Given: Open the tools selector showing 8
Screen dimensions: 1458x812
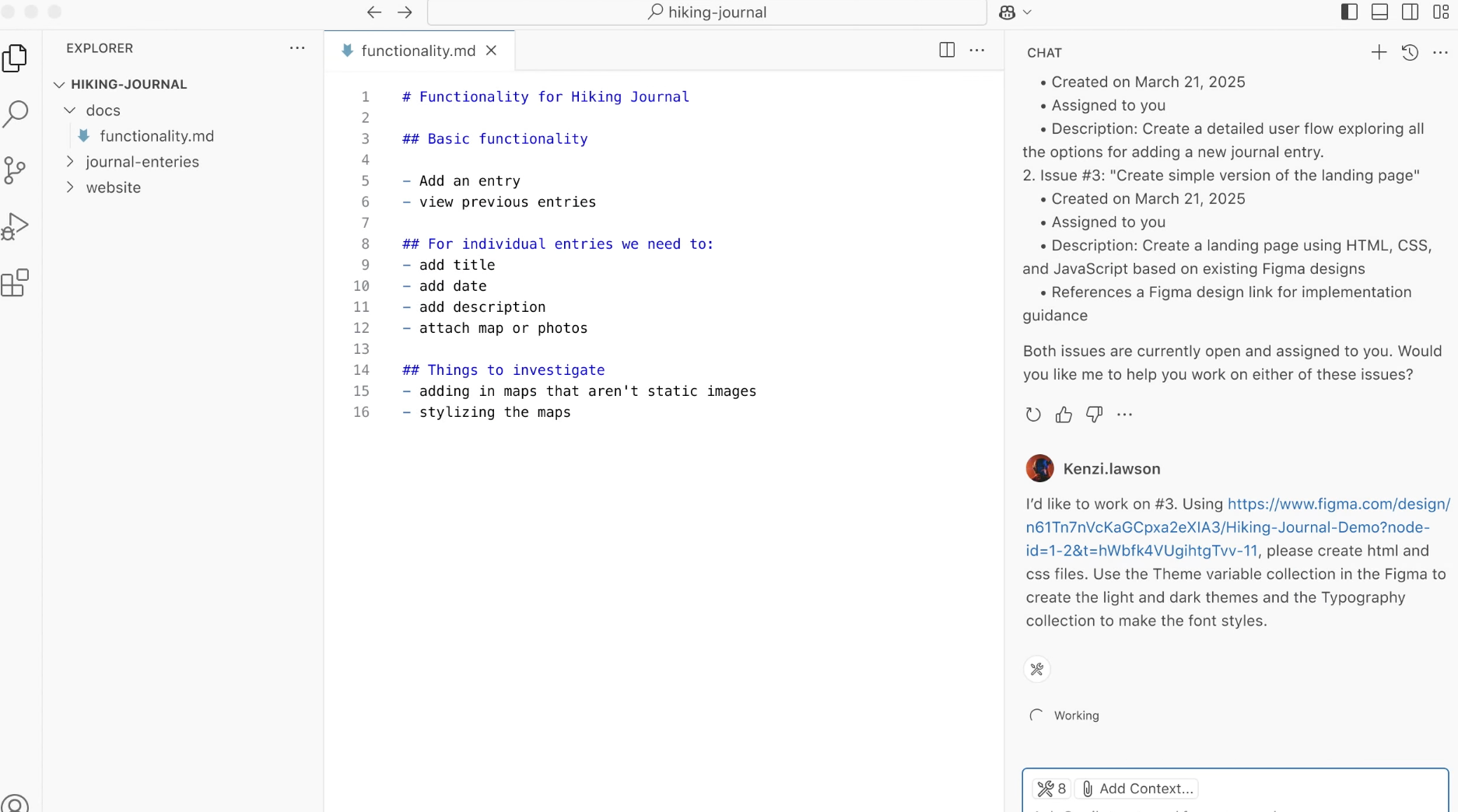Looking at the screenshot, I should 1052,789.
